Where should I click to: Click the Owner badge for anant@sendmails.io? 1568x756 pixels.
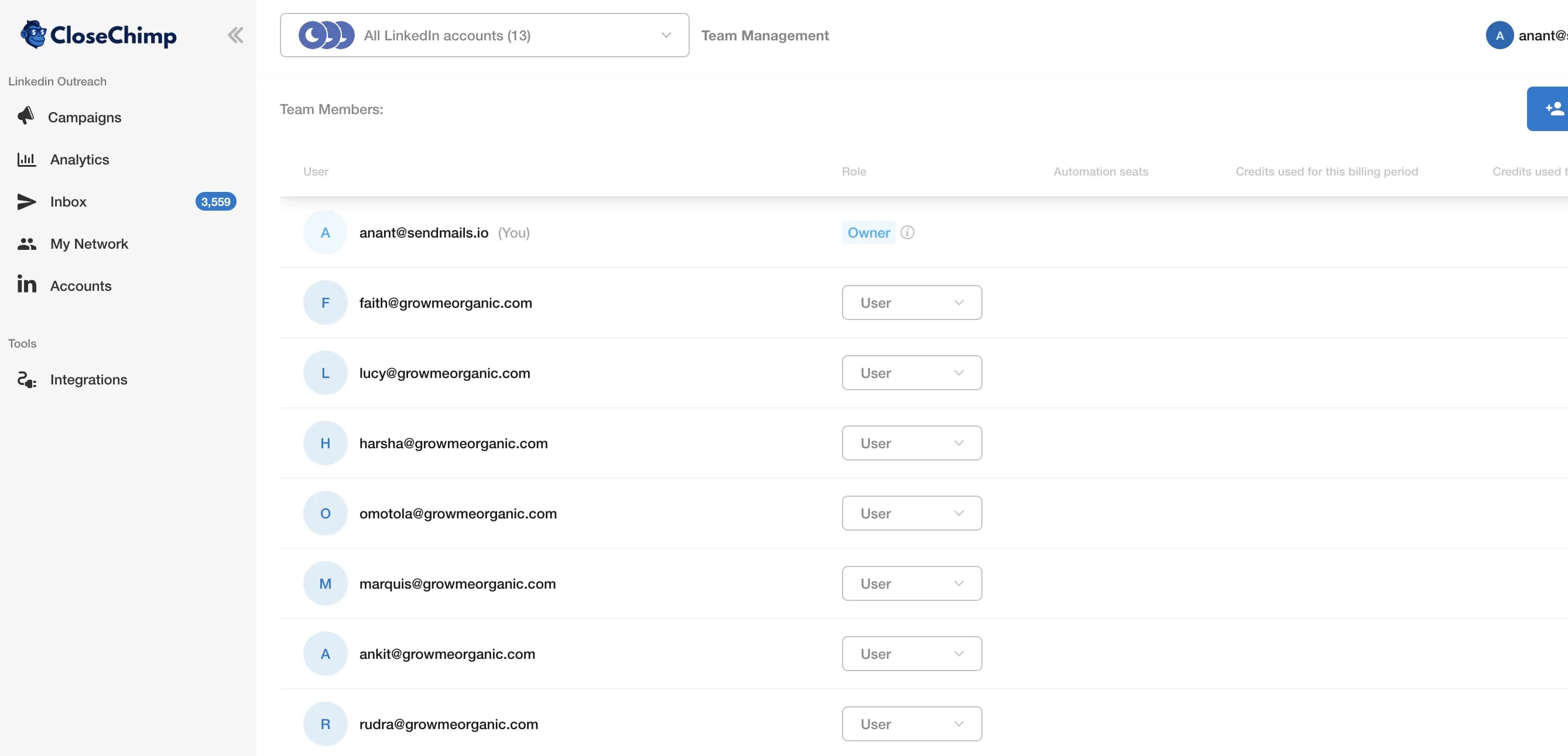(x=868, y=232)
